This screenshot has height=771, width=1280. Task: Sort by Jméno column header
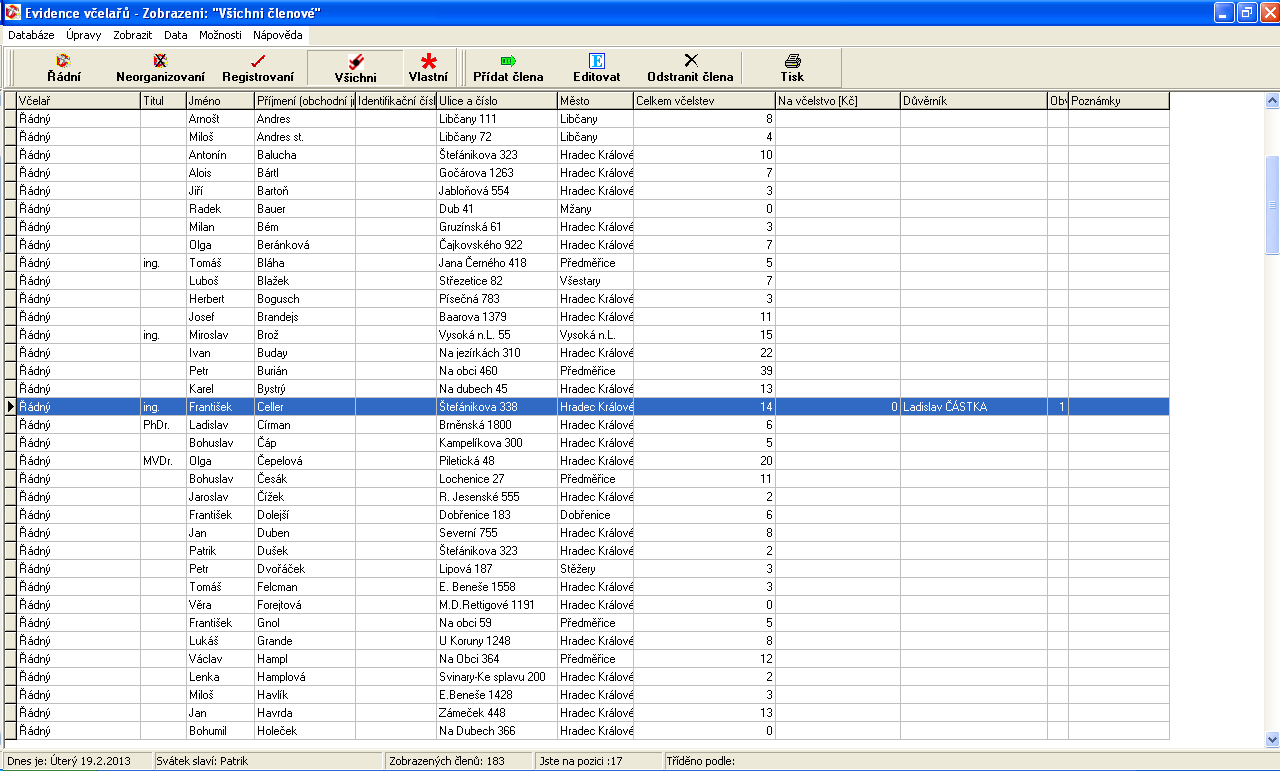click(x=220, y=101)
